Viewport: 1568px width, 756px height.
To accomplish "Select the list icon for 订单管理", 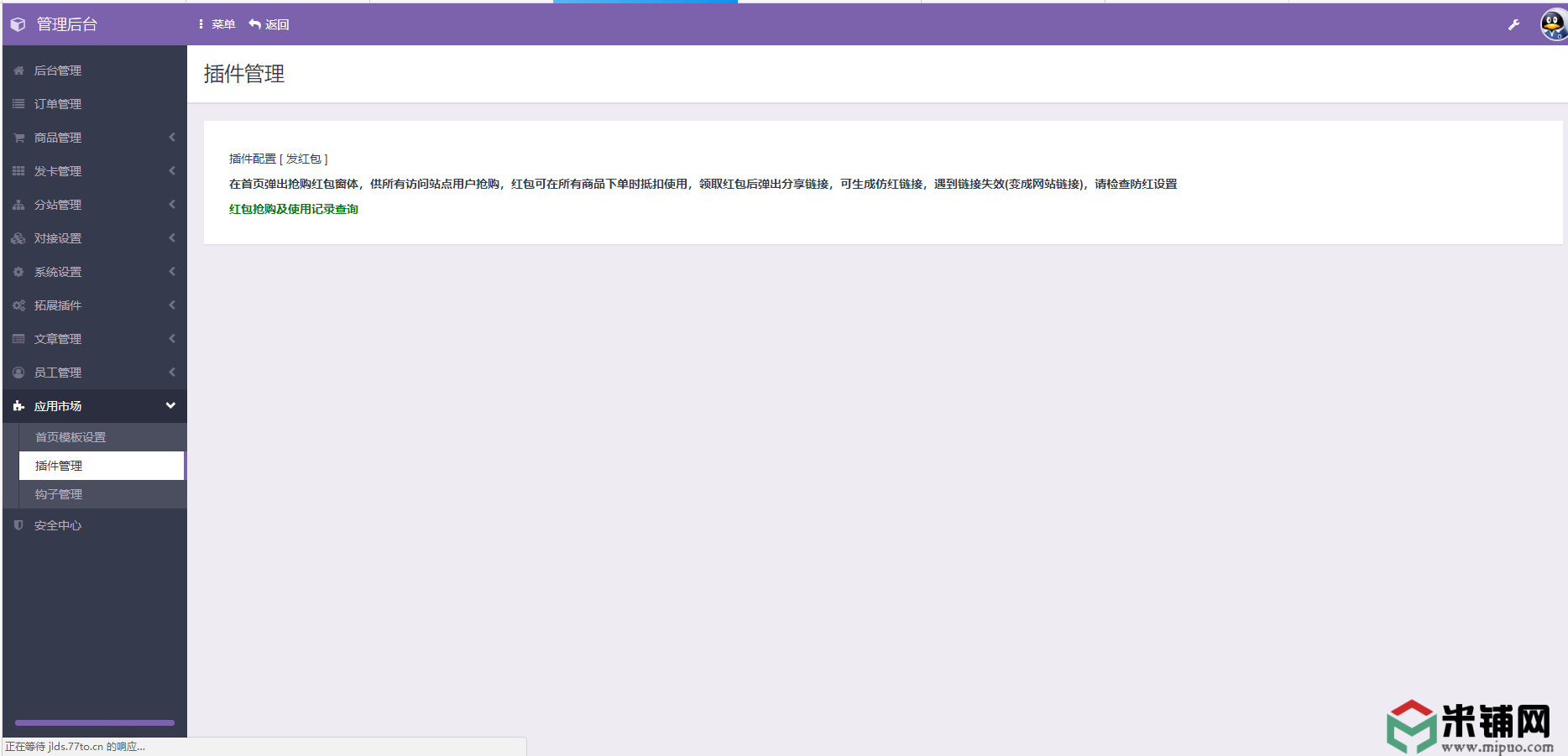I will (x=18, y=104).
